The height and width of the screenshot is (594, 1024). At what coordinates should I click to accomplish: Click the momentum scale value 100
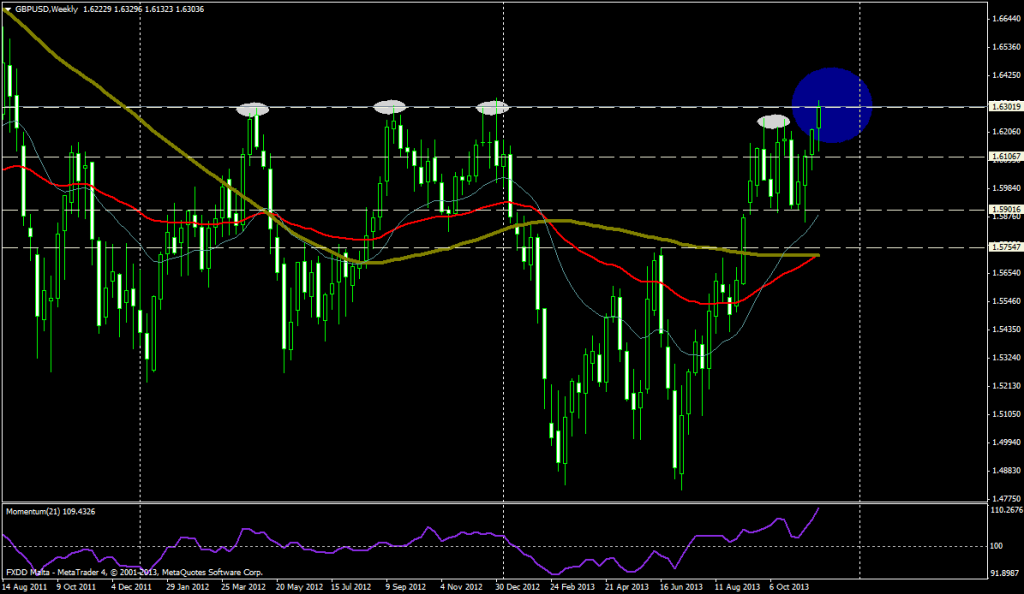click(x=996, y=546)
